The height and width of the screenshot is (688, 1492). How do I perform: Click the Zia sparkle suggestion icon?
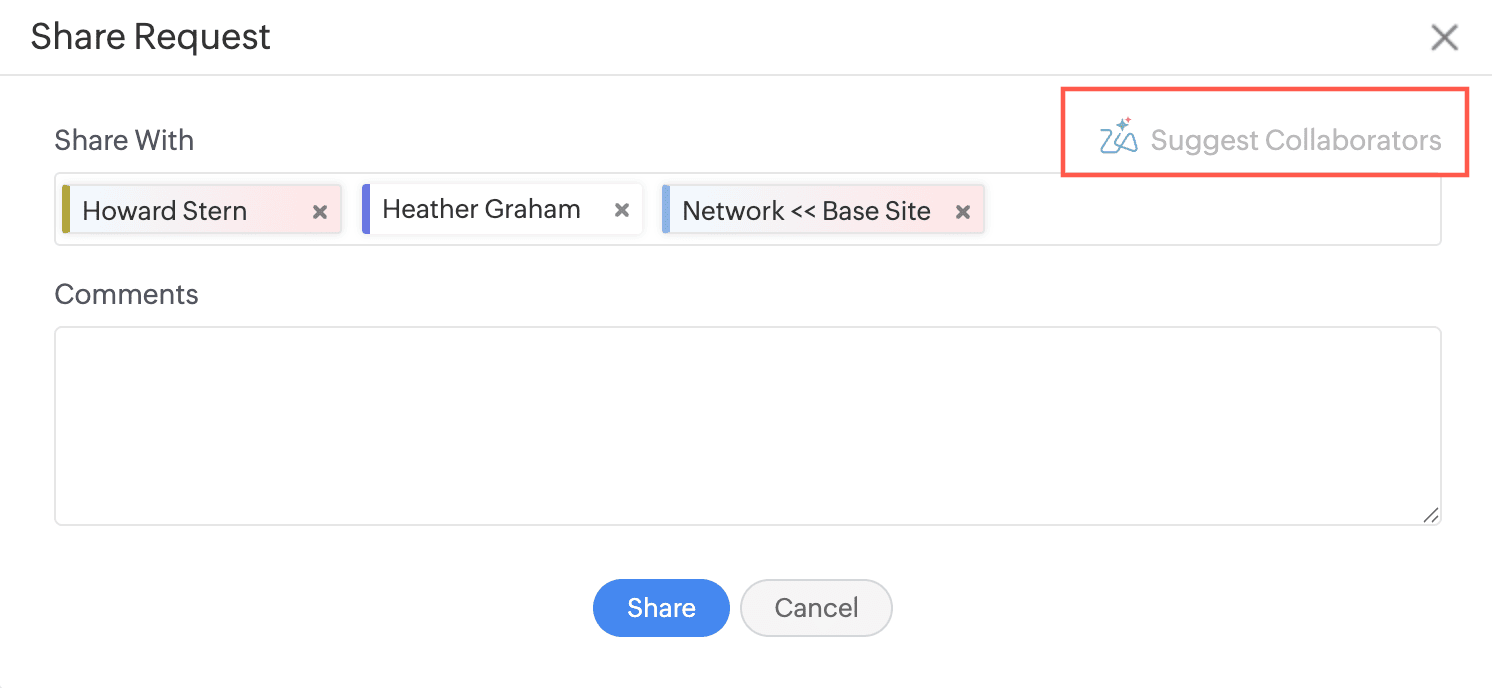coord(1118,137)
